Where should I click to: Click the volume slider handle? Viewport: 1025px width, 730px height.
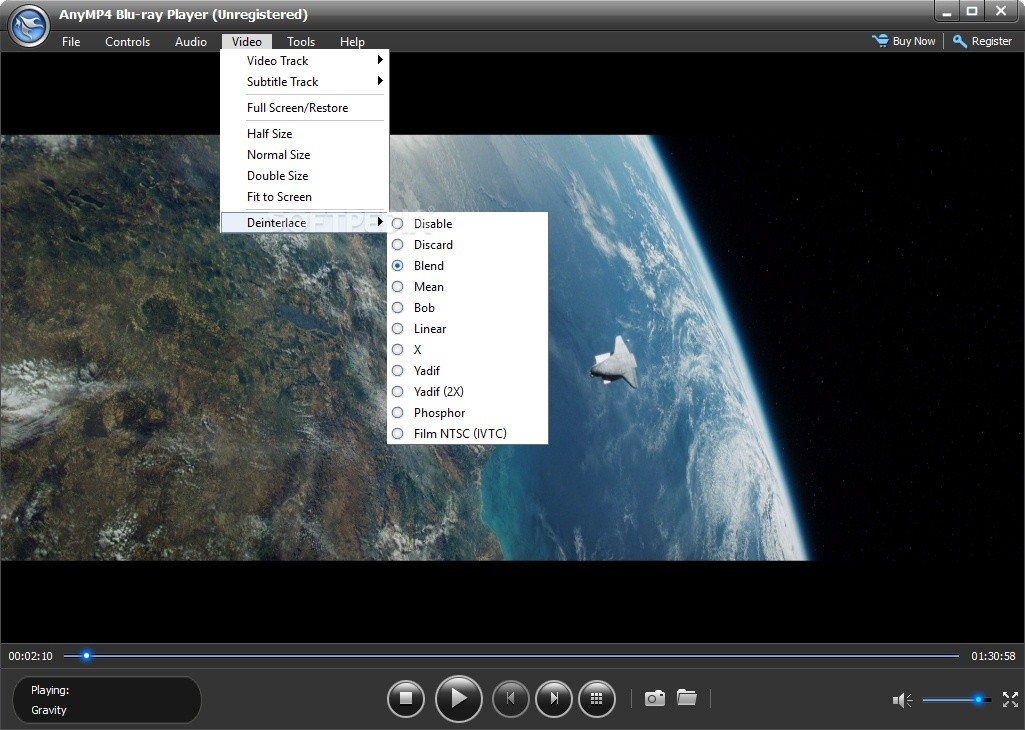[x=979, y=699]
